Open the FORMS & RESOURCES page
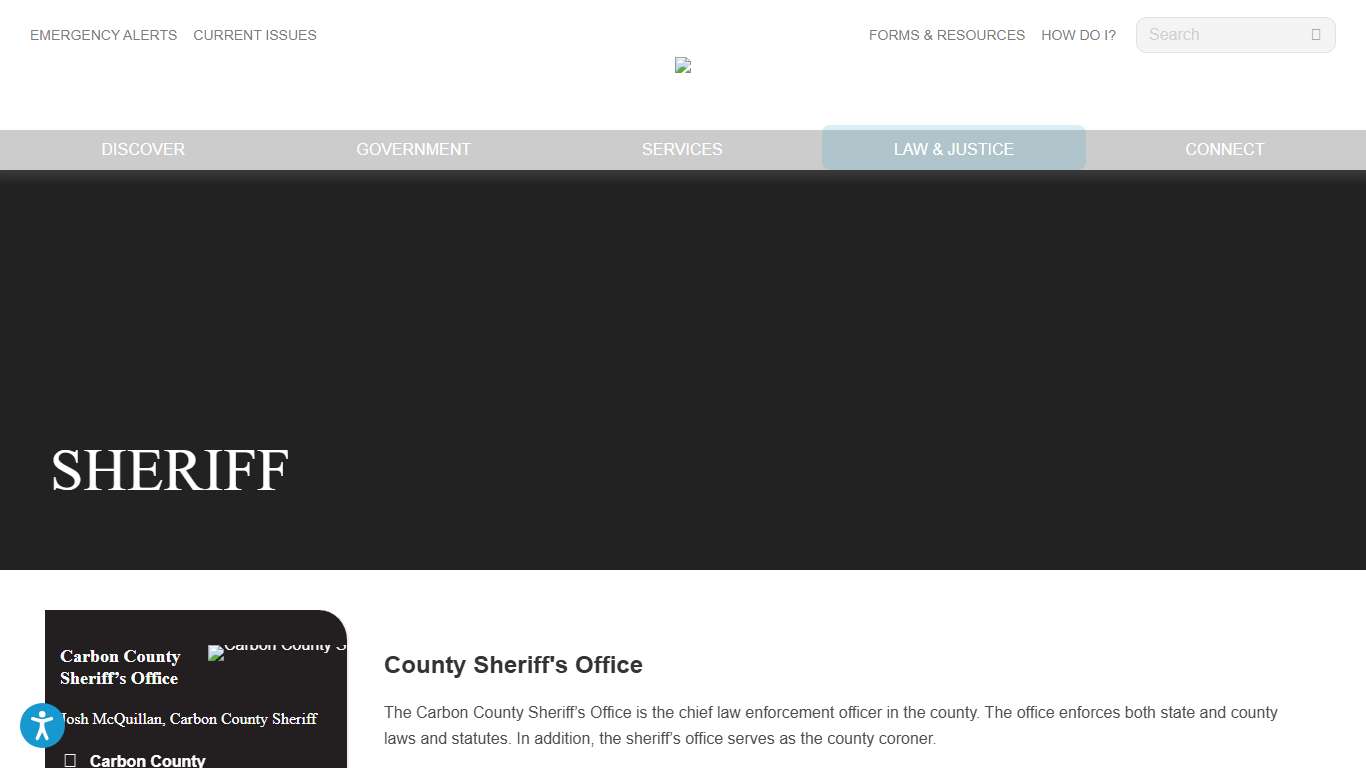1366x768 pixels. 946,35
